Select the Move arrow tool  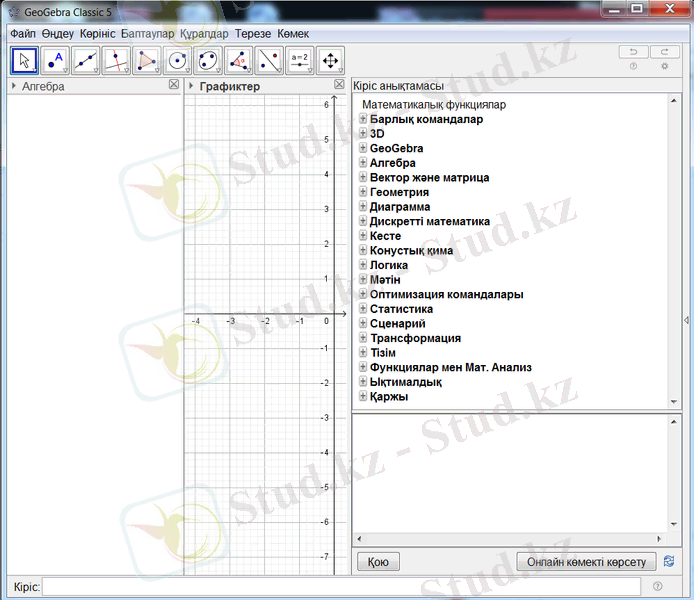click(x=24, y=61)
